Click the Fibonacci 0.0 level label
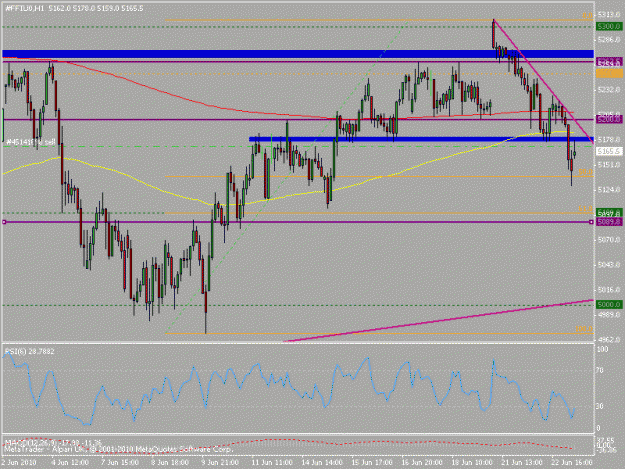625x469 pixels. click(588, 16)
